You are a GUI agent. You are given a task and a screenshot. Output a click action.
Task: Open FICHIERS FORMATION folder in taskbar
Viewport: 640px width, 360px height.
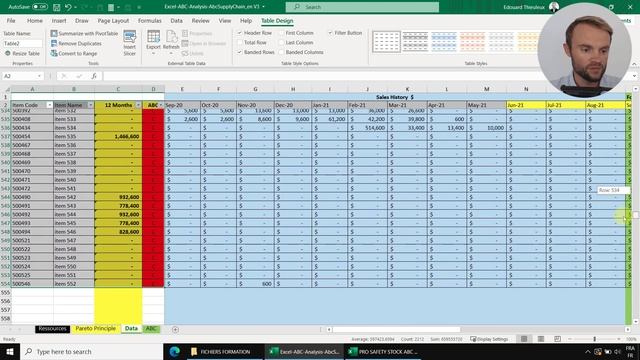pos(220,351)
